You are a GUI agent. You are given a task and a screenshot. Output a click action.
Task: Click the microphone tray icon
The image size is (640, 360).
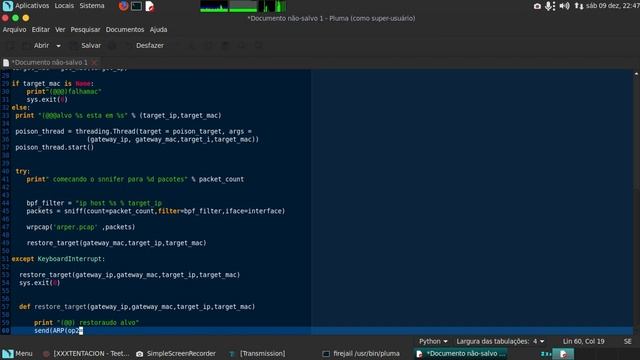[549, 6]
